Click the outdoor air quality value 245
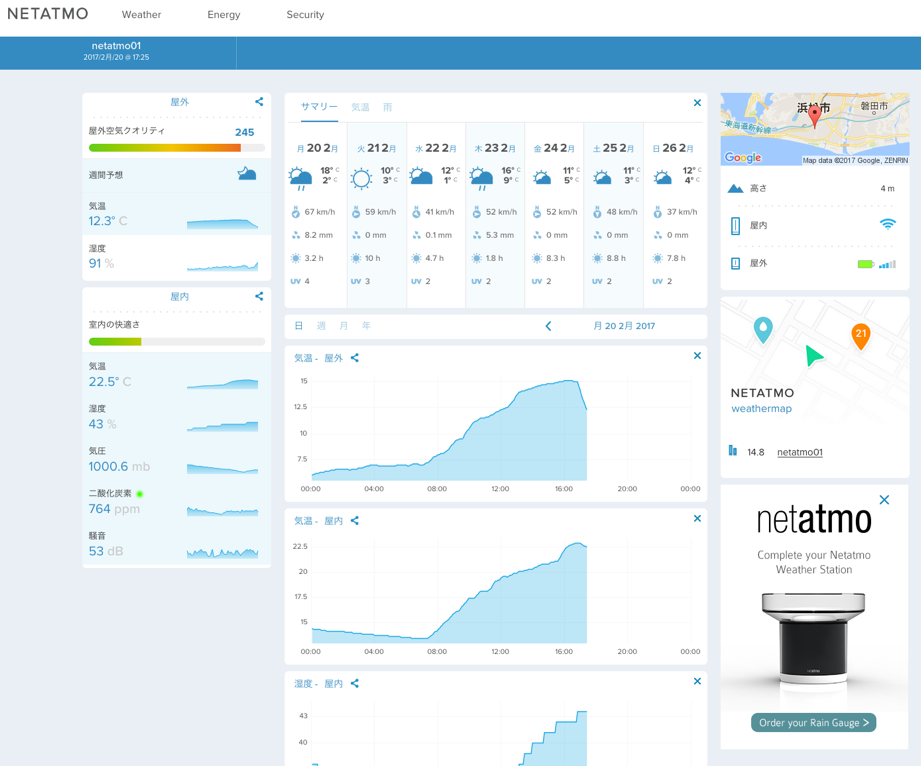The width and height of the screenshot is (921, 766). pos(244,132)
